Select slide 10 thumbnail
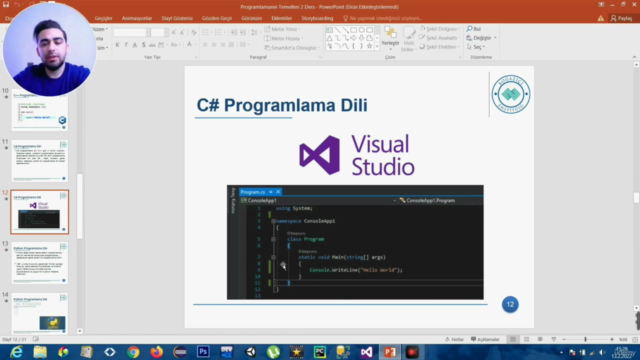Screen dimensions: 640x360 tap(40, 110)
